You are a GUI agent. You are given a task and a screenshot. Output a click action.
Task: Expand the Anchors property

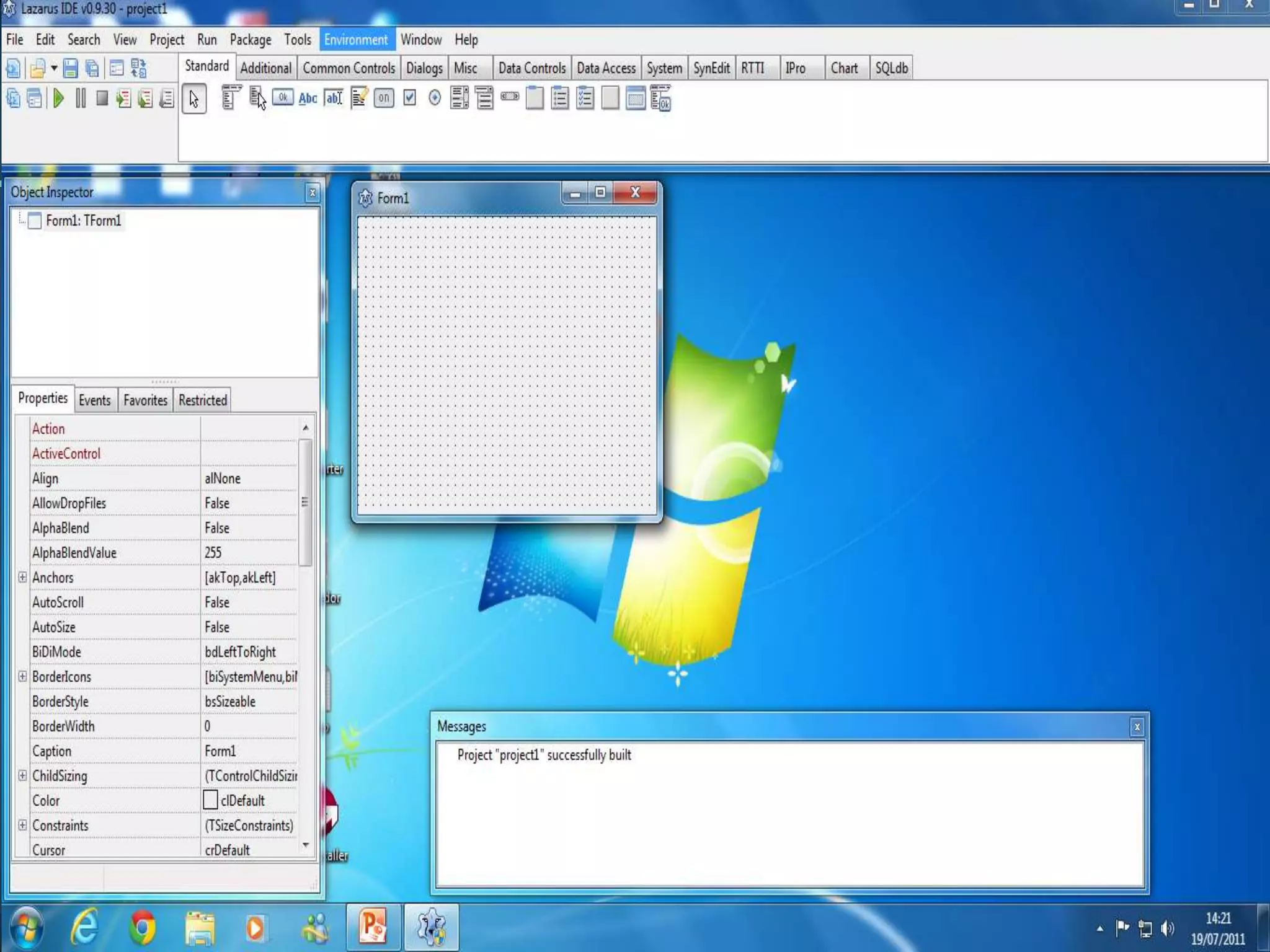click(22, 577)
